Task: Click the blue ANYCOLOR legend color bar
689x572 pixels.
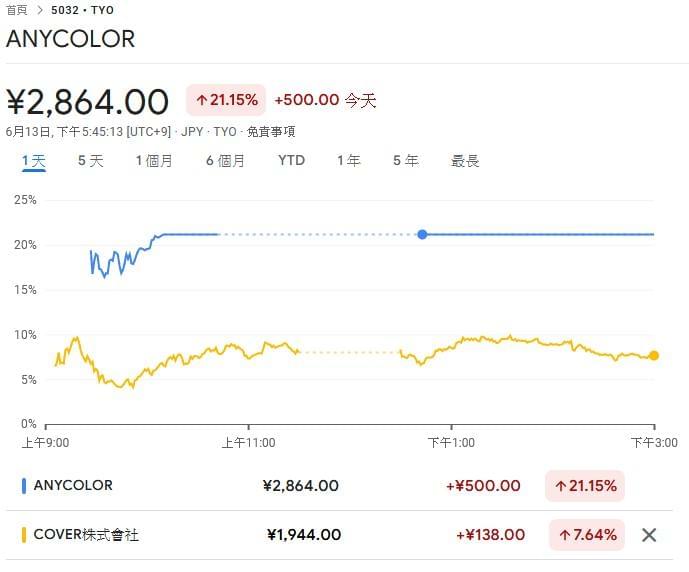Action: (24, 485)
